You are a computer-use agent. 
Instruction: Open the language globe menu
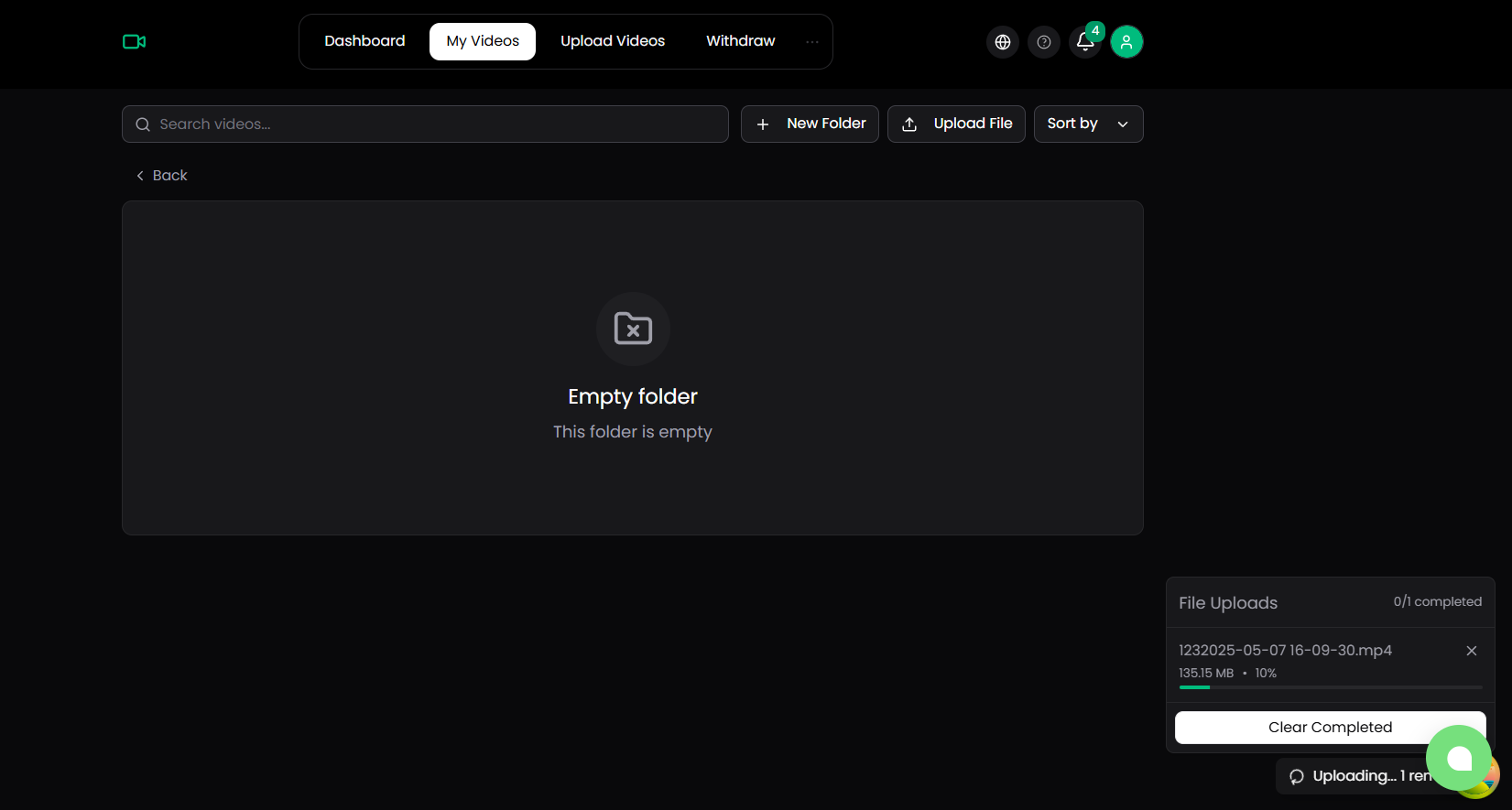click(x=1003, y=42)
